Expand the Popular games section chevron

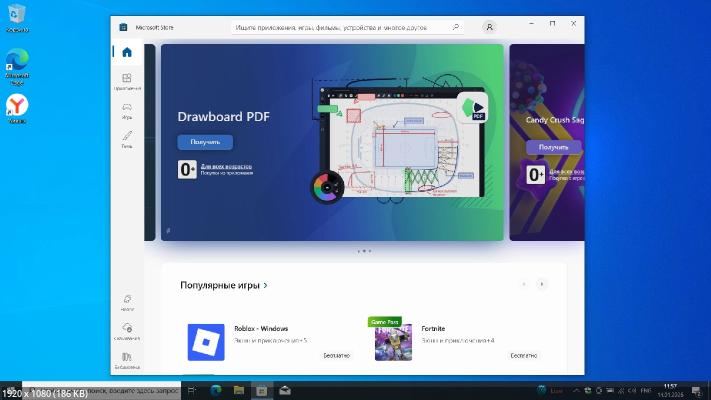pyautogui.click(x=265, y=285)
